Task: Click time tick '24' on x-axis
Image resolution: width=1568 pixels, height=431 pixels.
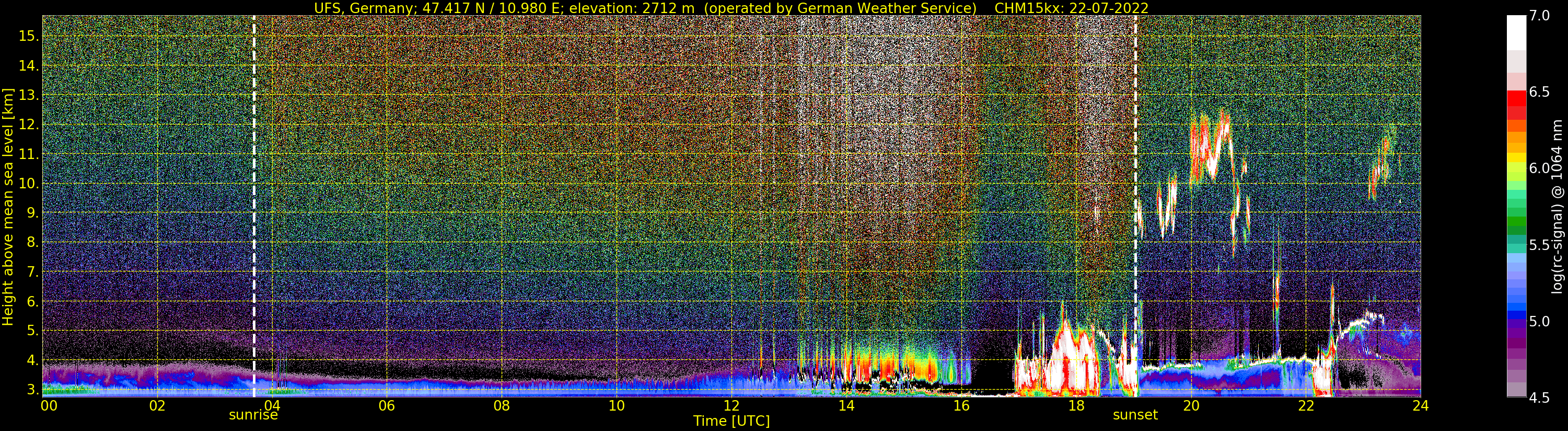Action: pos(1421,405)
